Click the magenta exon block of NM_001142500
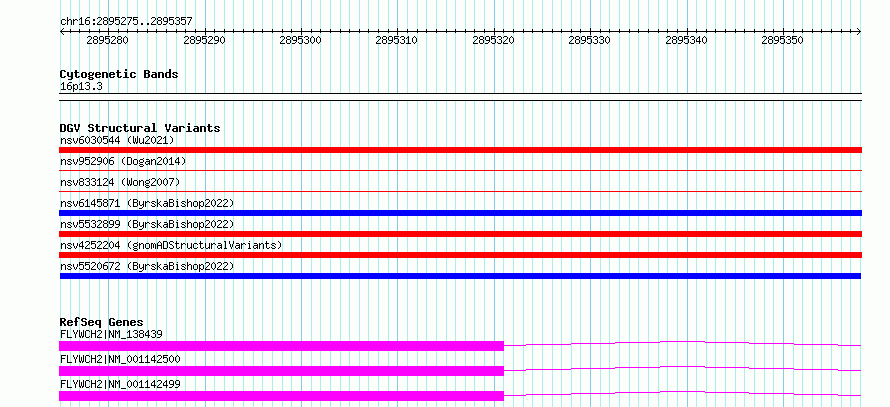Image resolution: width=890 pixels, height=407 pixels. 282,371
